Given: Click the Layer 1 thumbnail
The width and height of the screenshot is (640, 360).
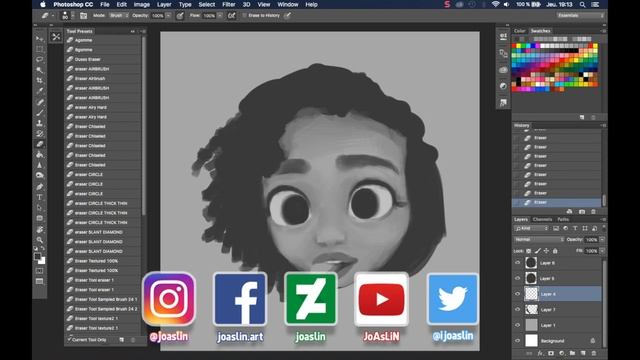Looking at the screenshot, I should (531, 325).
